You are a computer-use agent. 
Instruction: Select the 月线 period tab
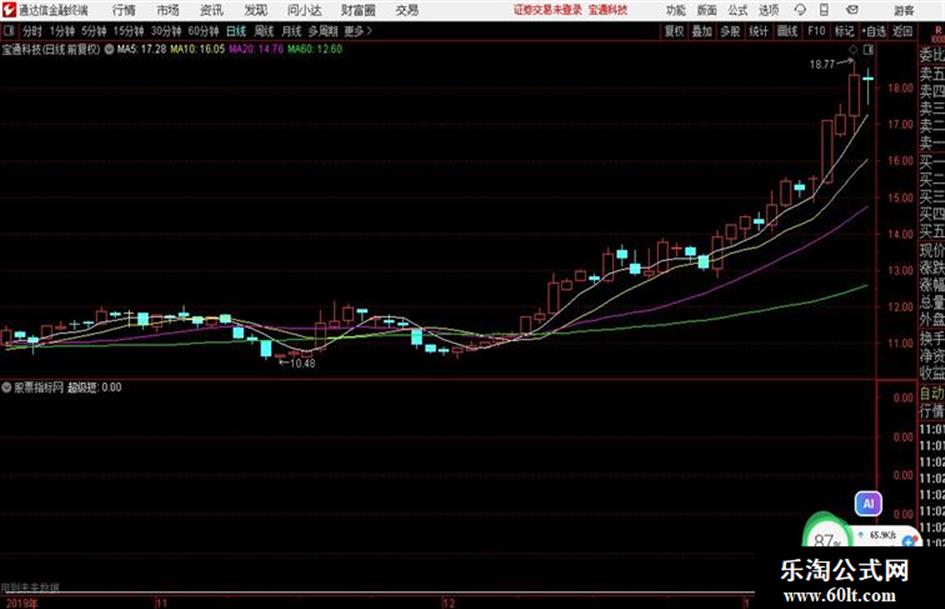click(x=292, y=31)
